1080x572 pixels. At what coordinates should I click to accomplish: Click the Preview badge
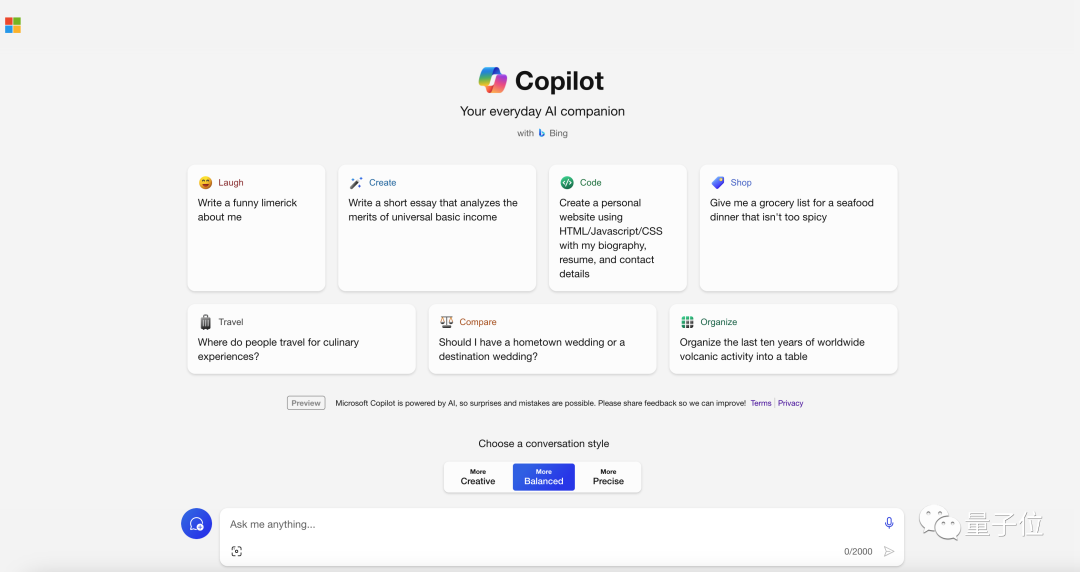tap(306, 403)
